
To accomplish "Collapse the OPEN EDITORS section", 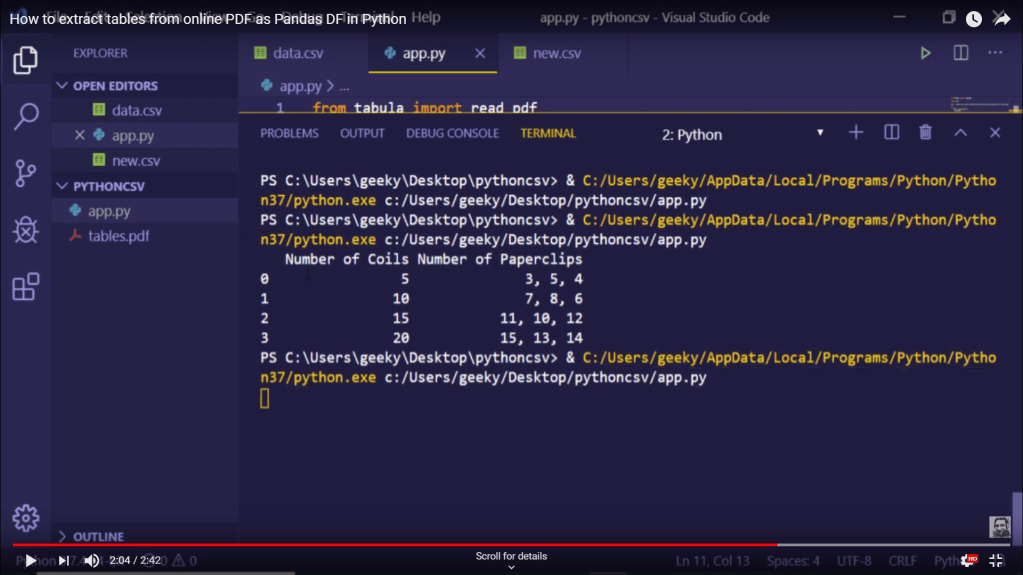I will point(62,86).
